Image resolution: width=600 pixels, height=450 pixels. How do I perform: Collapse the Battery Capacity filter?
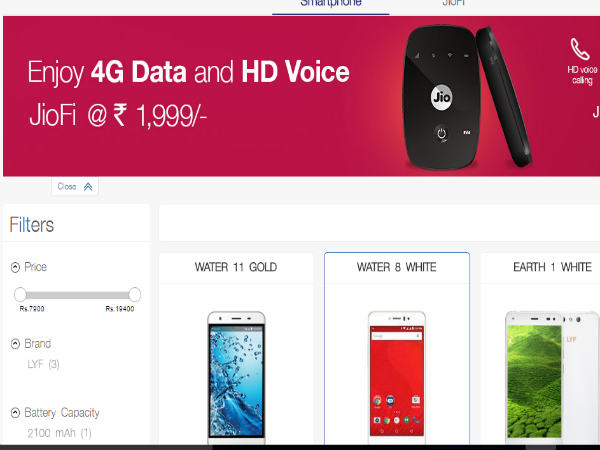15,413
